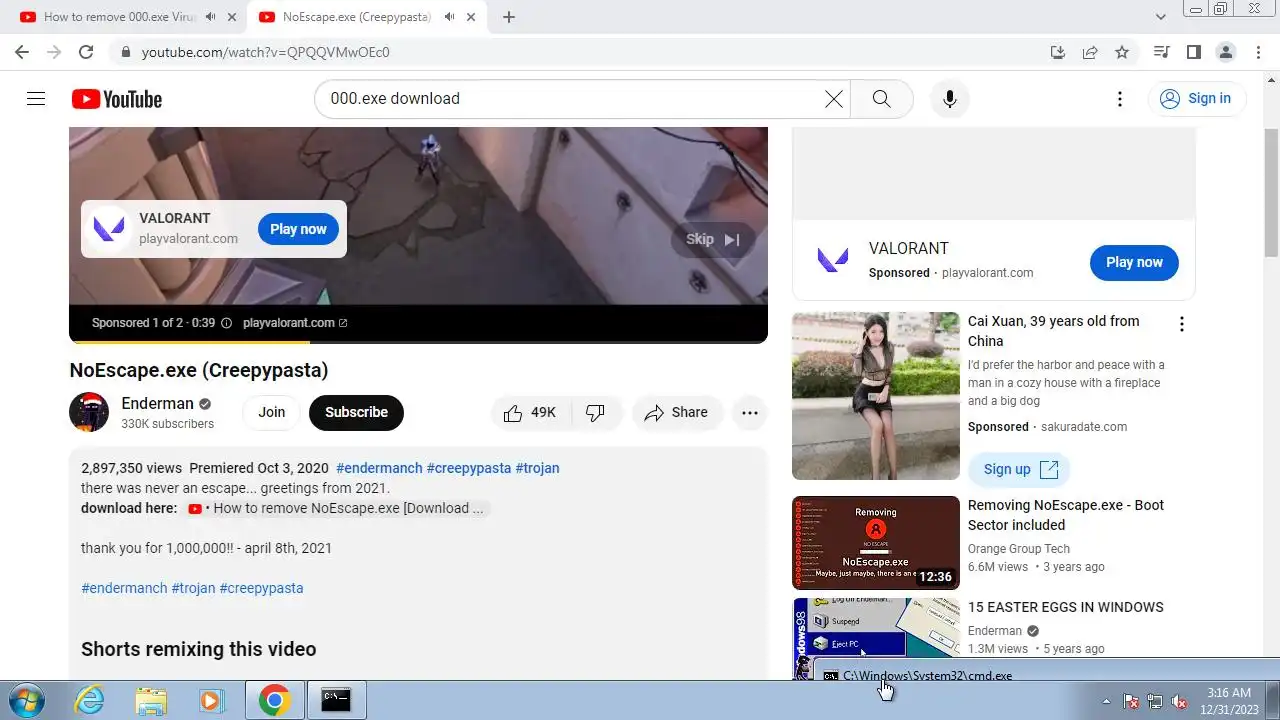Go back with browser back arrow
The image size is (1280, 720).
22,52
